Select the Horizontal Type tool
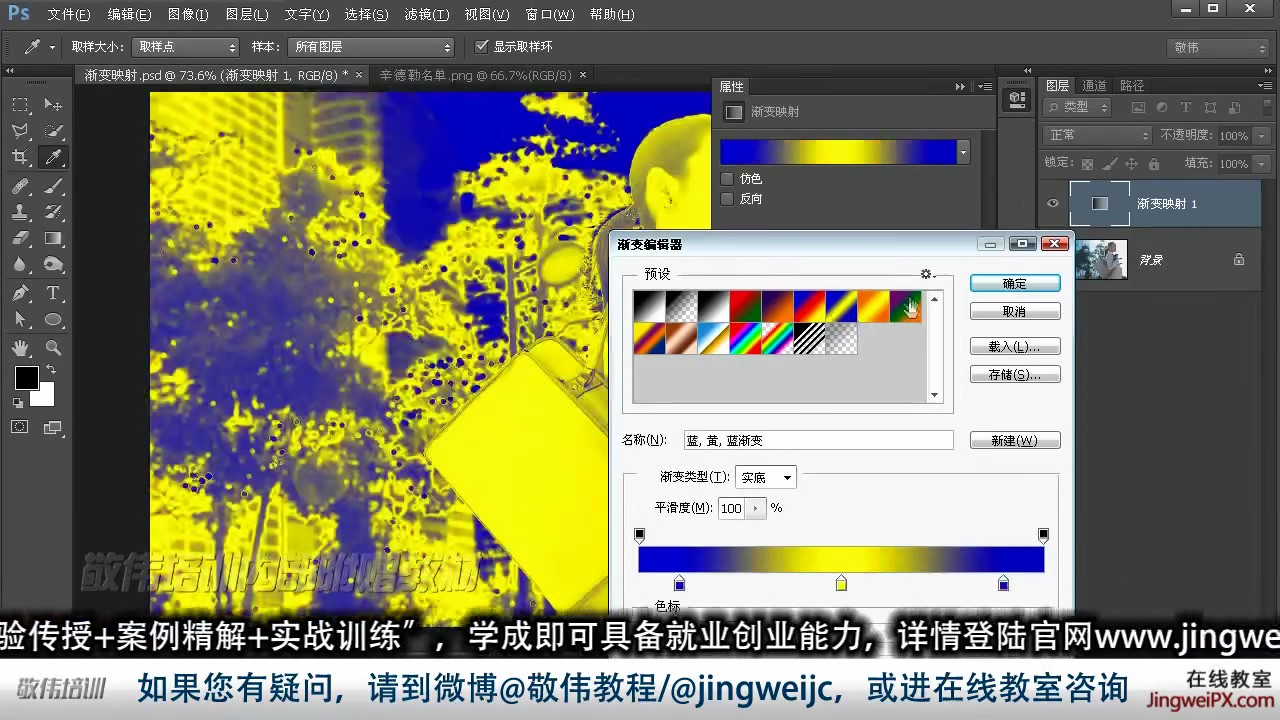The width and height of the screenshot is (1280, 720). click(x=54, y=293)
